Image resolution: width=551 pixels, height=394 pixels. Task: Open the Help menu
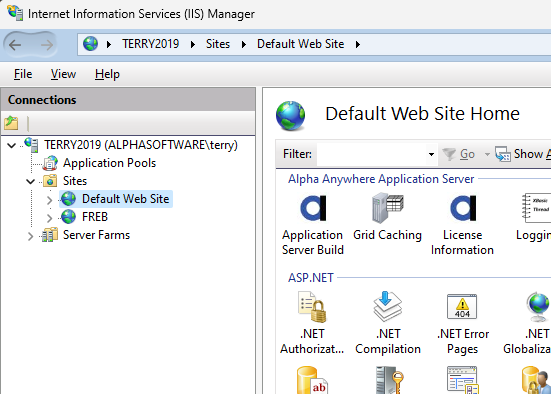[107, 74]
